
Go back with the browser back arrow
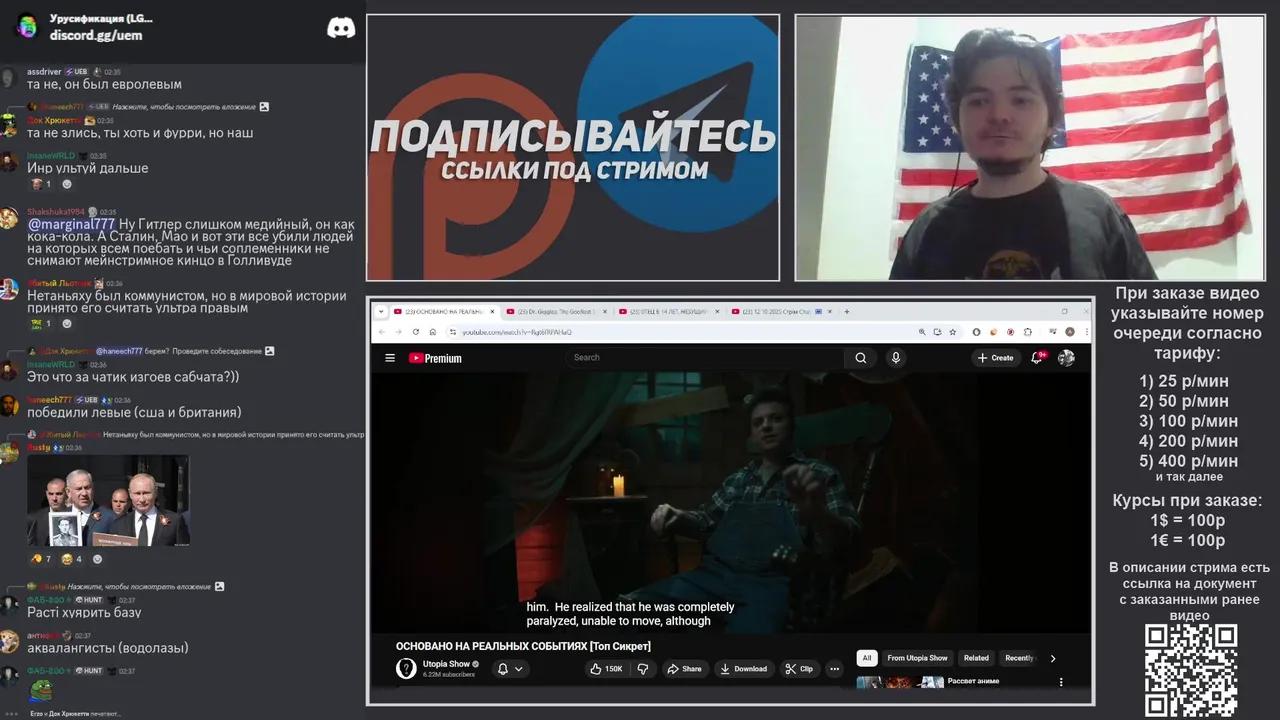[381, 332]
